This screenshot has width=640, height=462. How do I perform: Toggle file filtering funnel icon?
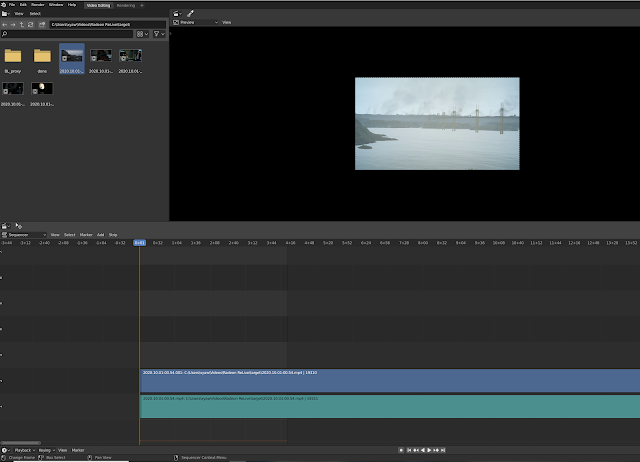point(156,34)
